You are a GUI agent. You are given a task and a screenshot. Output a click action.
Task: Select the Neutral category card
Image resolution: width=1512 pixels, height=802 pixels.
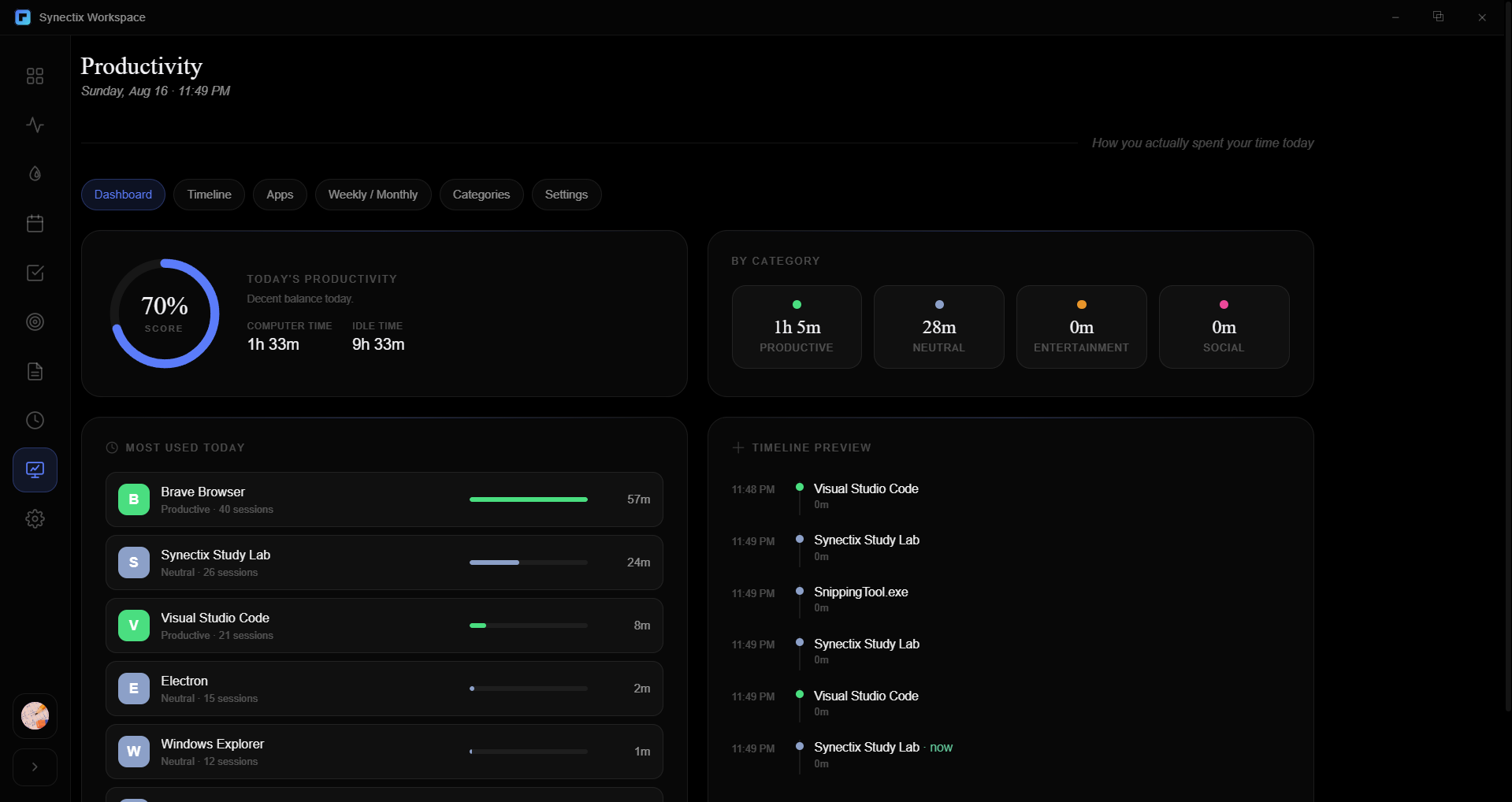point(939,327)
